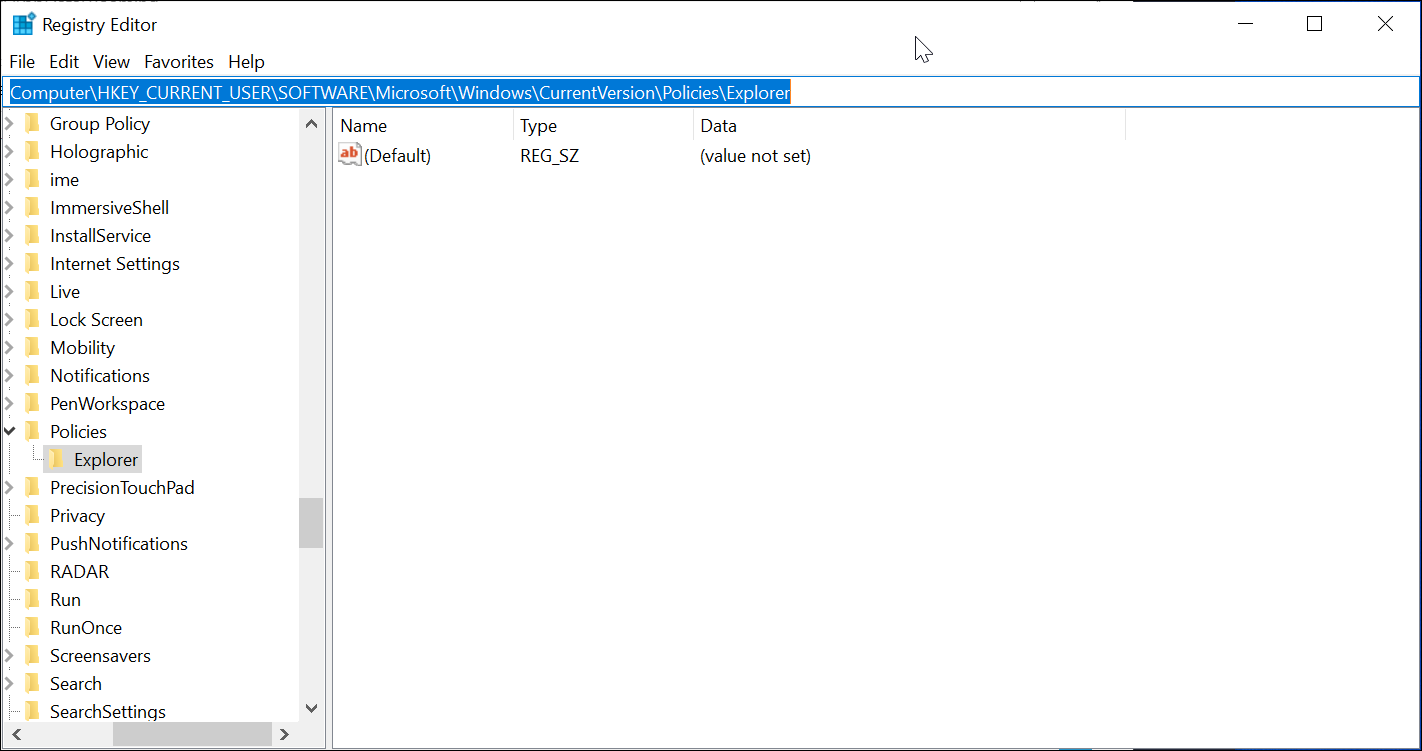Select the "InstallService" key label

coord(100,236)
